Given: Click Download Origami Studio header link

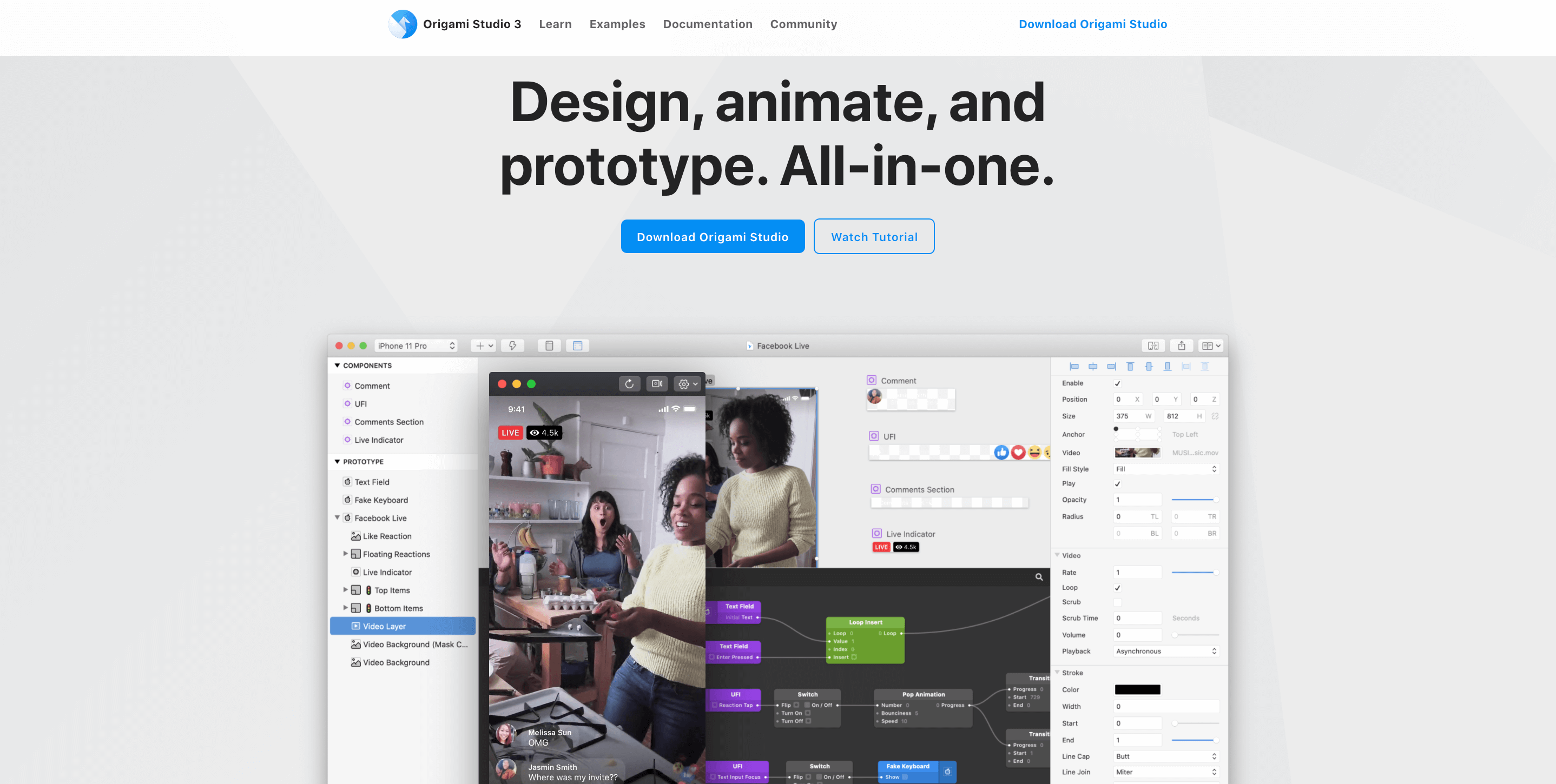Looking at the screenshot, I should 1093,24.
